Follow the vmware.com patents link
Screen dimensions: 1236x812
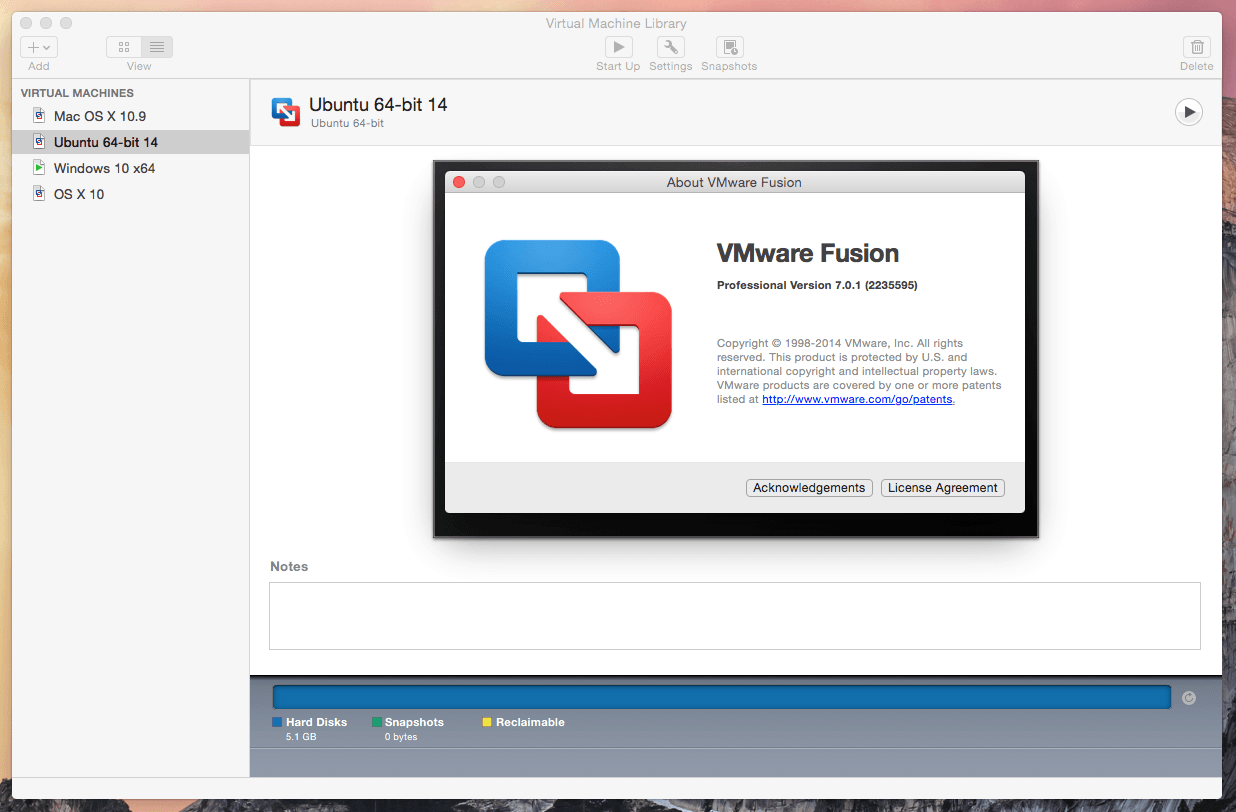point(858,399)
